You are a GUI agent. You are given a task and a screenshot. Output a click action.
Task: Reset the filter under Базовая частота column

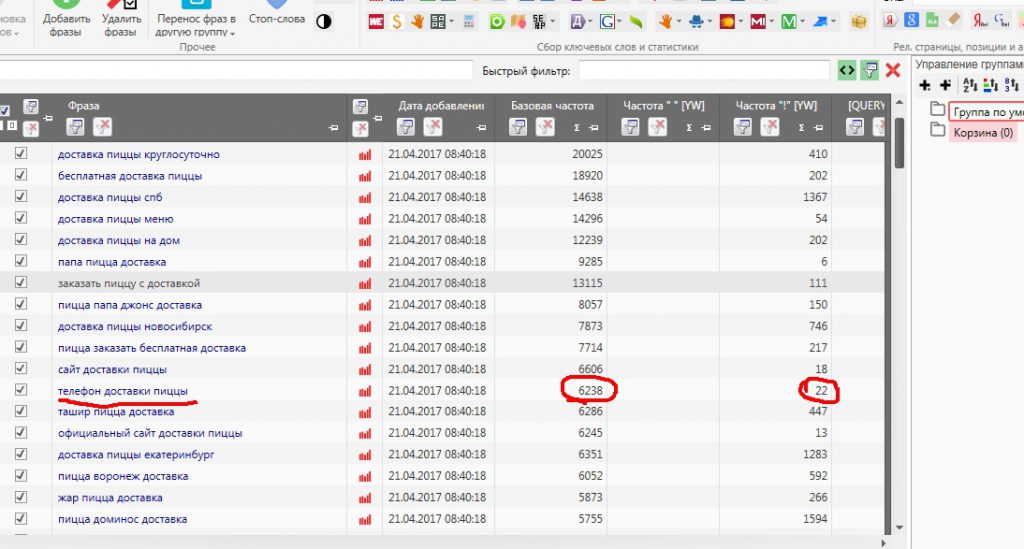545,127
